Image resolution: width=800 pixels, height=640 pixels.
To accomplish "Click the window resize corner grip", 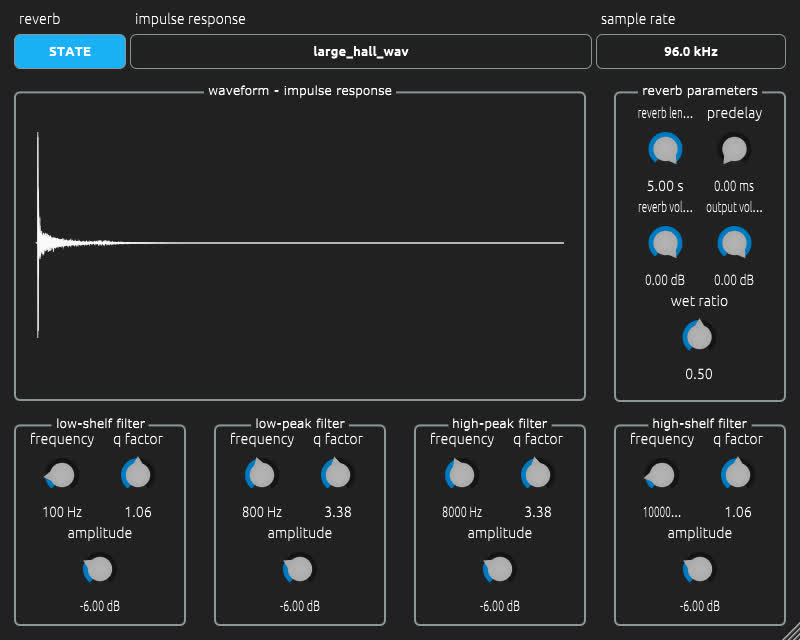I will [x=791, y=632].
